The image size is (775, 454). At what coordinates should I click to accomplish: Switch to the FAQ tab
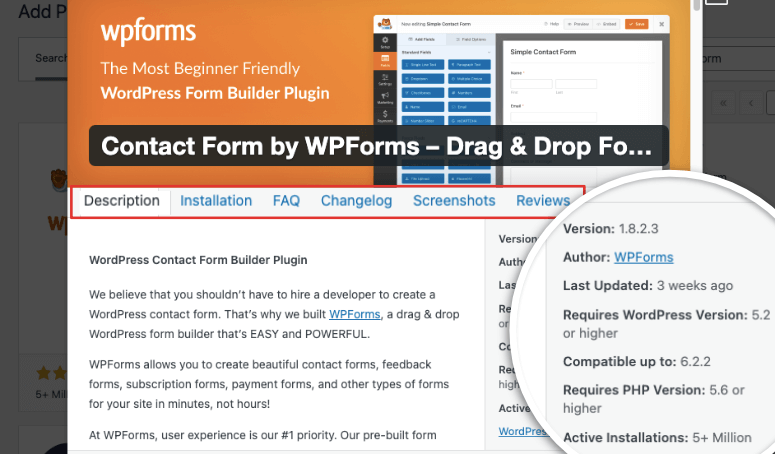pyautogui.click(x=286, y=201)
